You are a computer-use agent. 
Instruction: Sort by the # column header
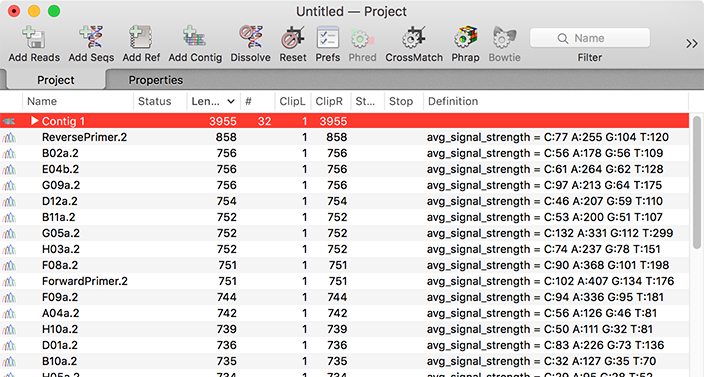click(x=257, y=101)
